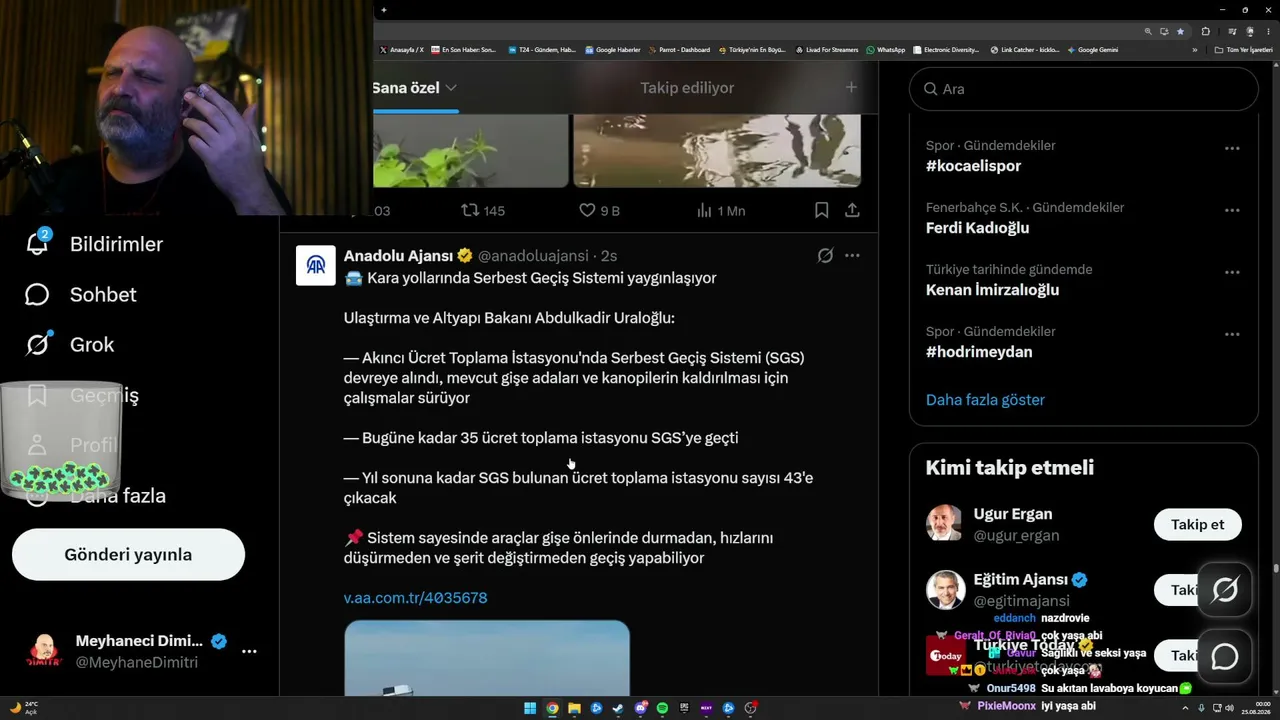Click the Chrome icon in the taskbar
Viewport: 1280px width, 720px height.
552,708
